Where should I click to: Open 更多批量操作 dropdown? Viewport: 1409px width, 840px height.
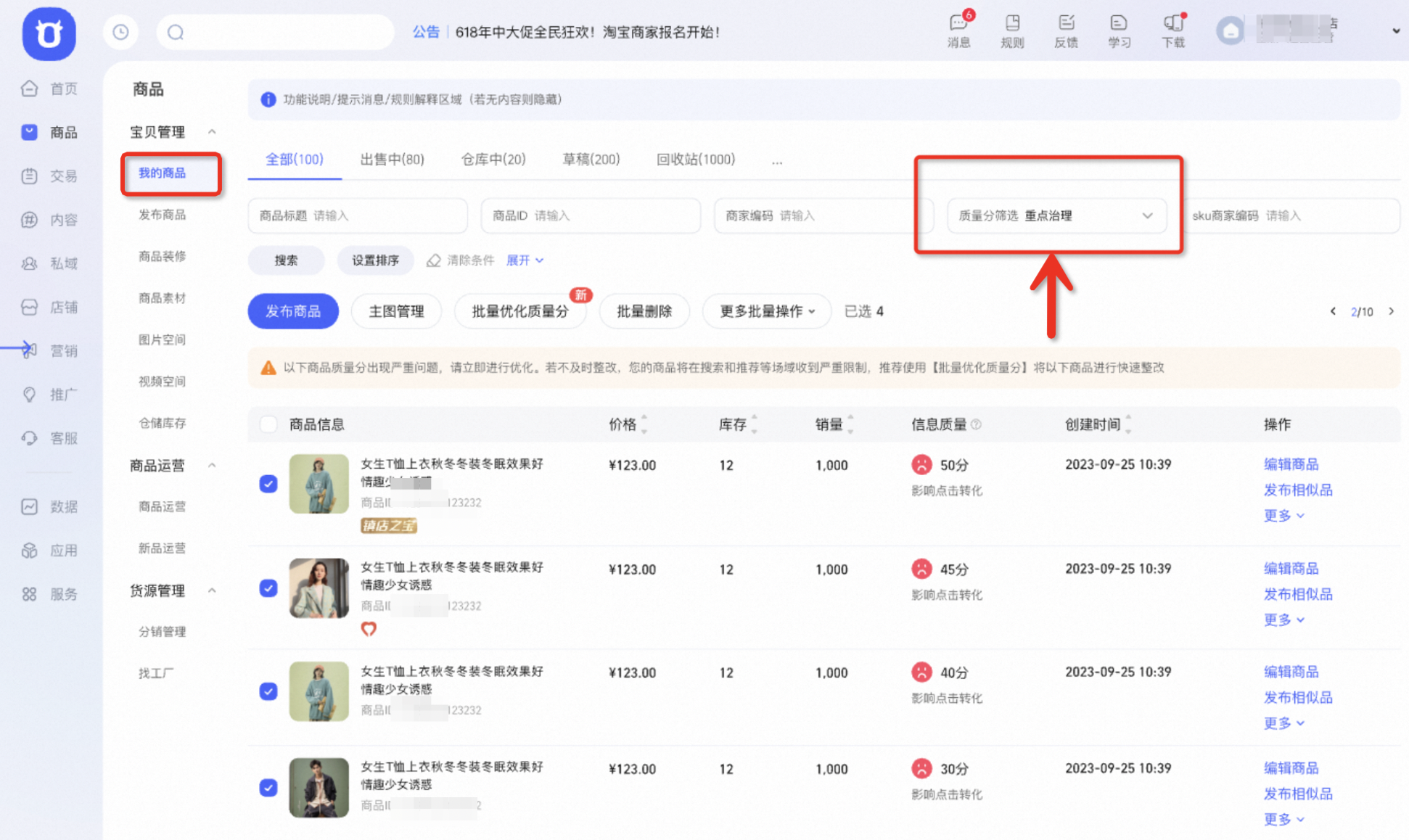tap(767, 311)
